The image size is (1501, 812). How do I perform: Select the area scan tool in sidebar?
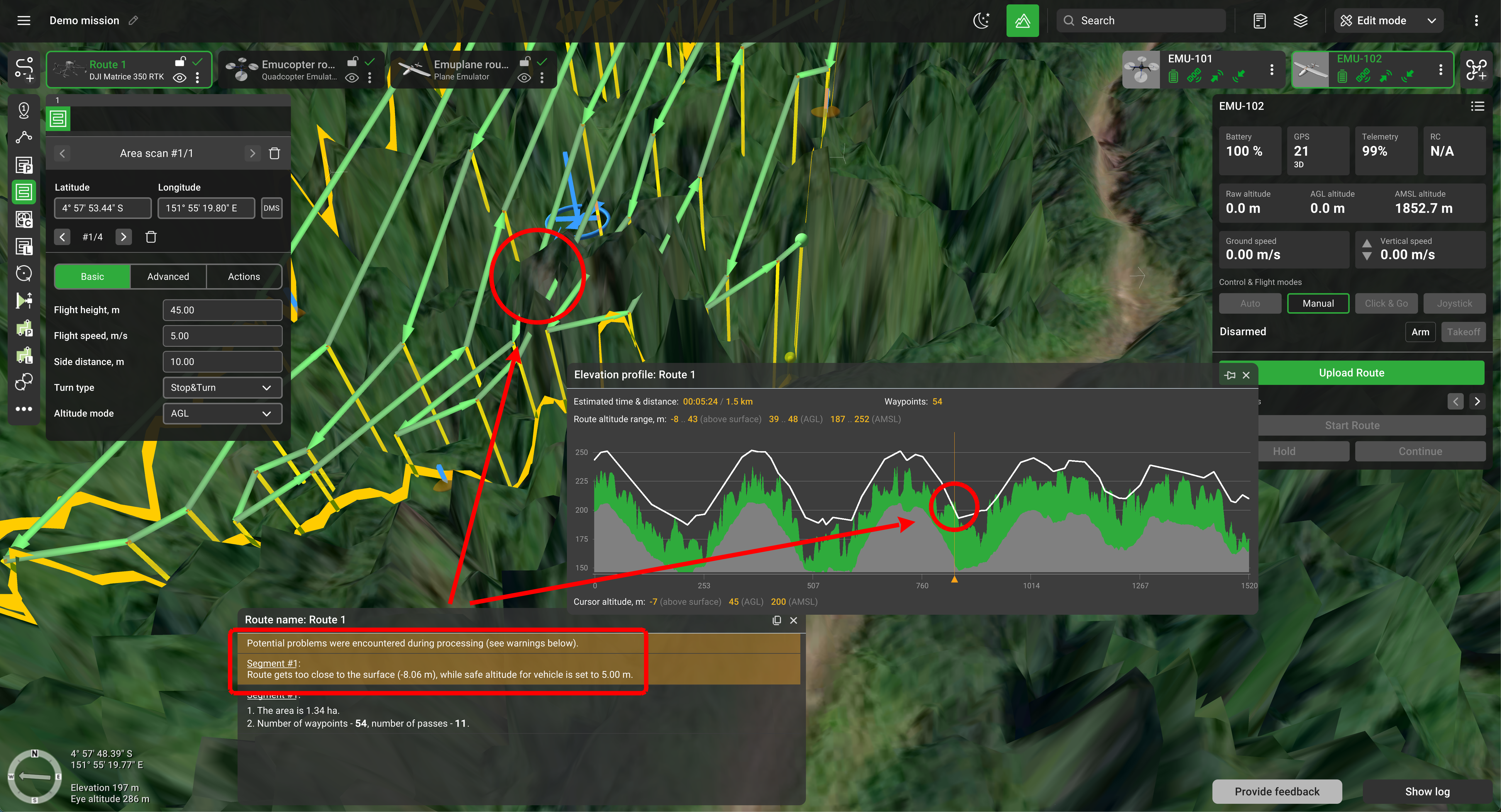pyautogui.click(x=24, y=192)
